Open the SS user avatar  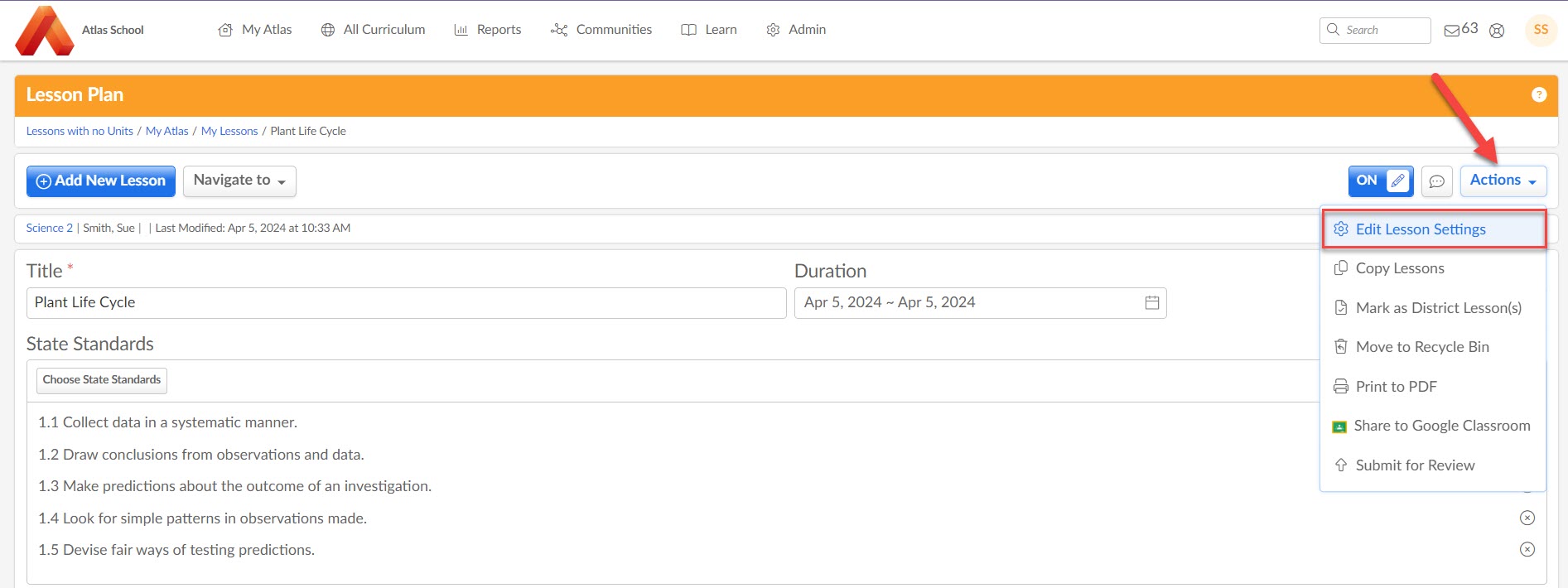(x=1541, y=30)
